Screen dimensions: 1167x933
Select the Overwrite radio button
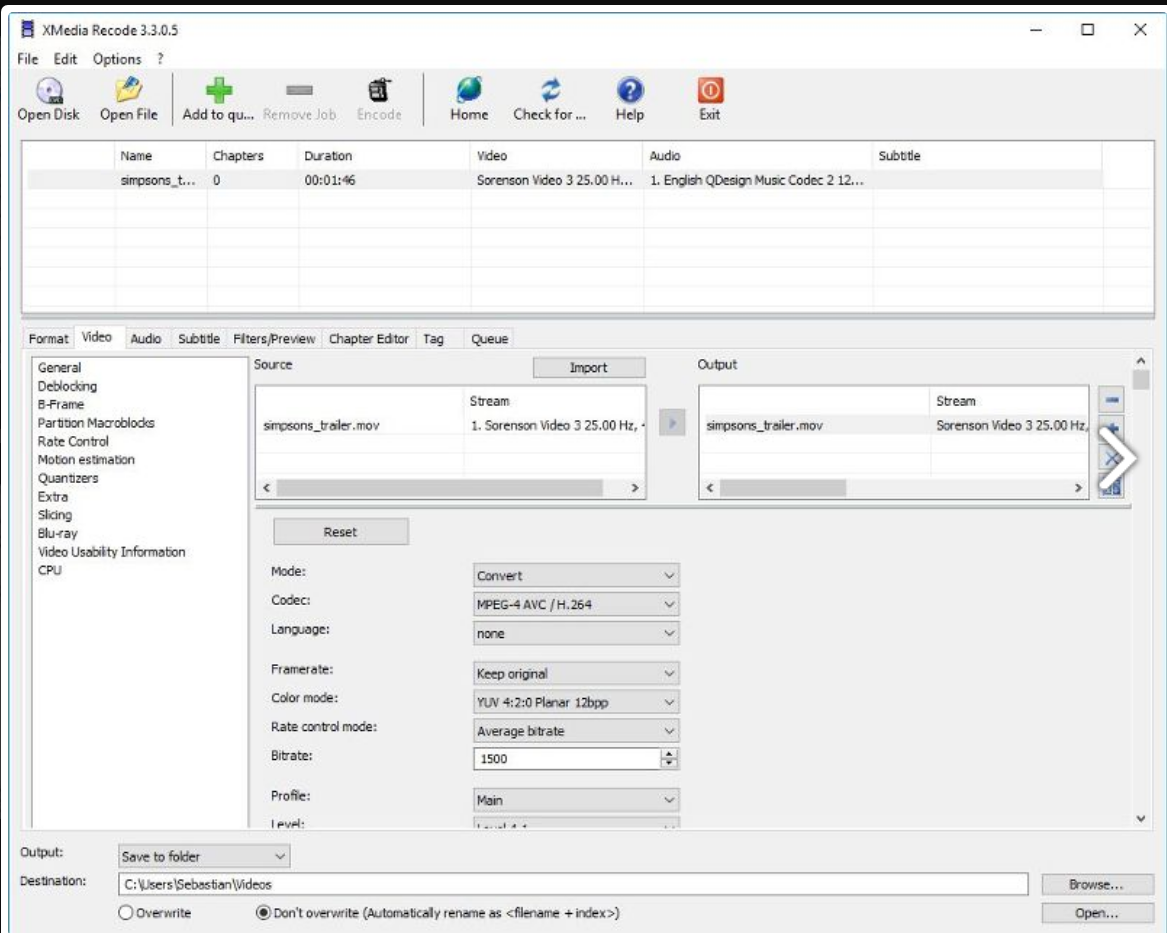(126, 913)
